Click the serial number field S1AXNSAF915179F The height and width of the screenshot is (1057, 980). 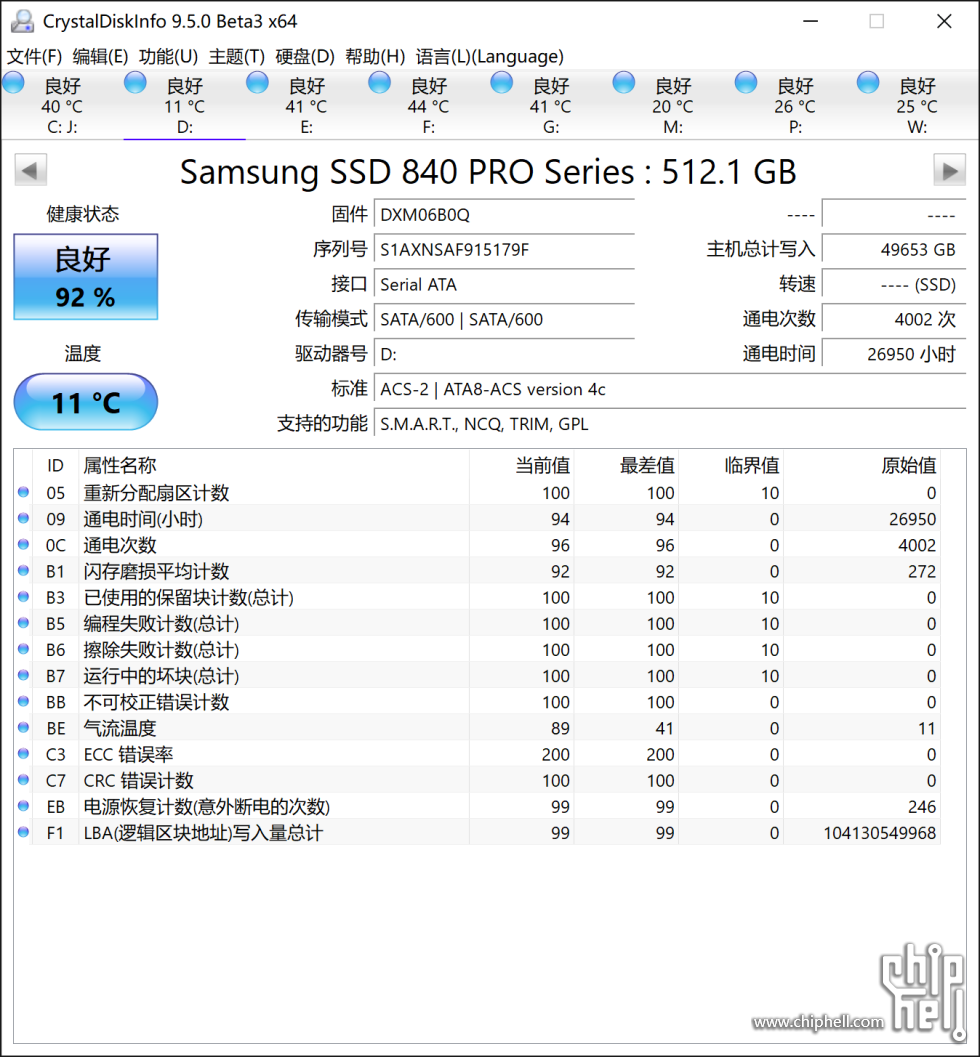tap(504, 250)
